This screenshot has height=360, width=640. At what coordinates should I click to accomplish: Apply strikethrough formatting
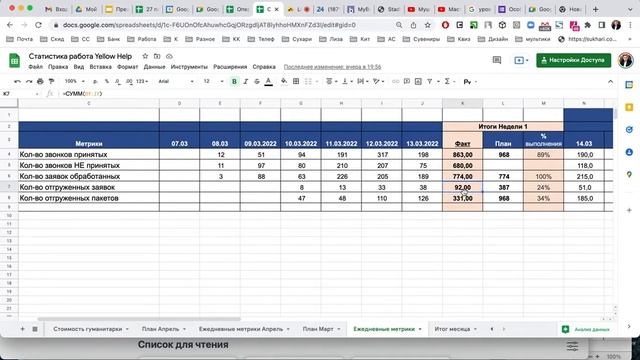(x=257, y=82)
